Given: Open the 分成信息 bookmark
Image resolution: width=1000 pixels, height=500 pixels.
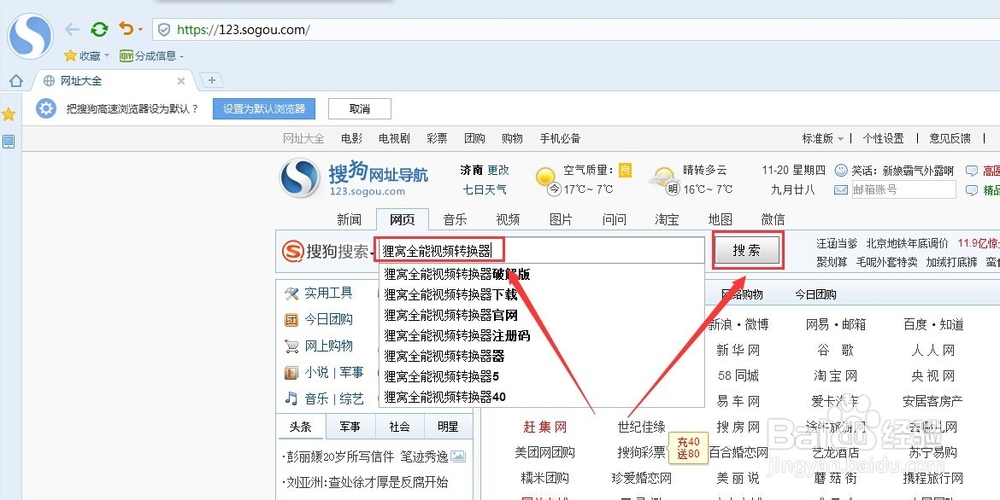Looking at the screenshot, I should [151, 56].
